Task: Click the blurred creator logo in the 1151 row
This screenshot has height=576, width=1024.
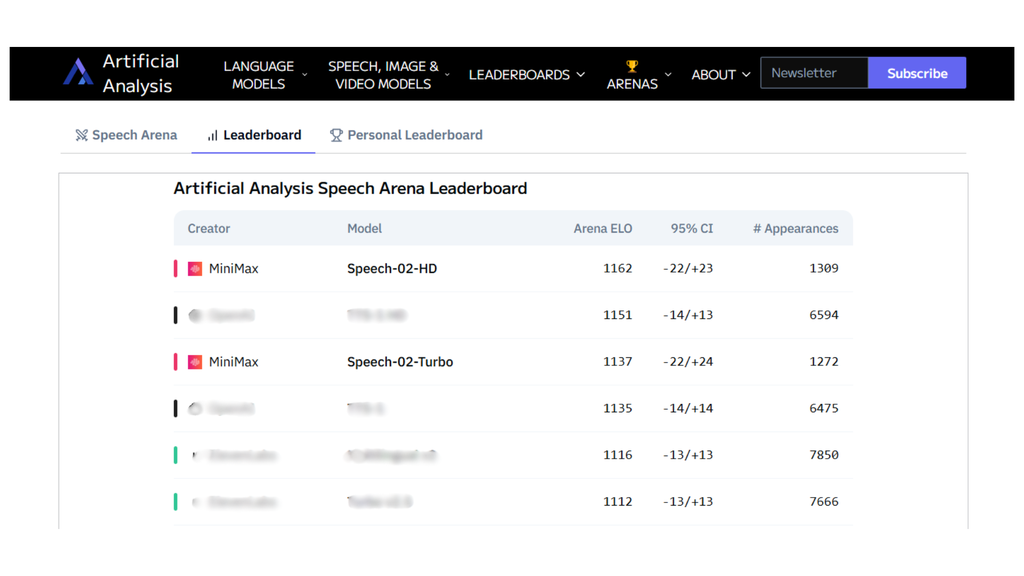Action: point(195,315)
